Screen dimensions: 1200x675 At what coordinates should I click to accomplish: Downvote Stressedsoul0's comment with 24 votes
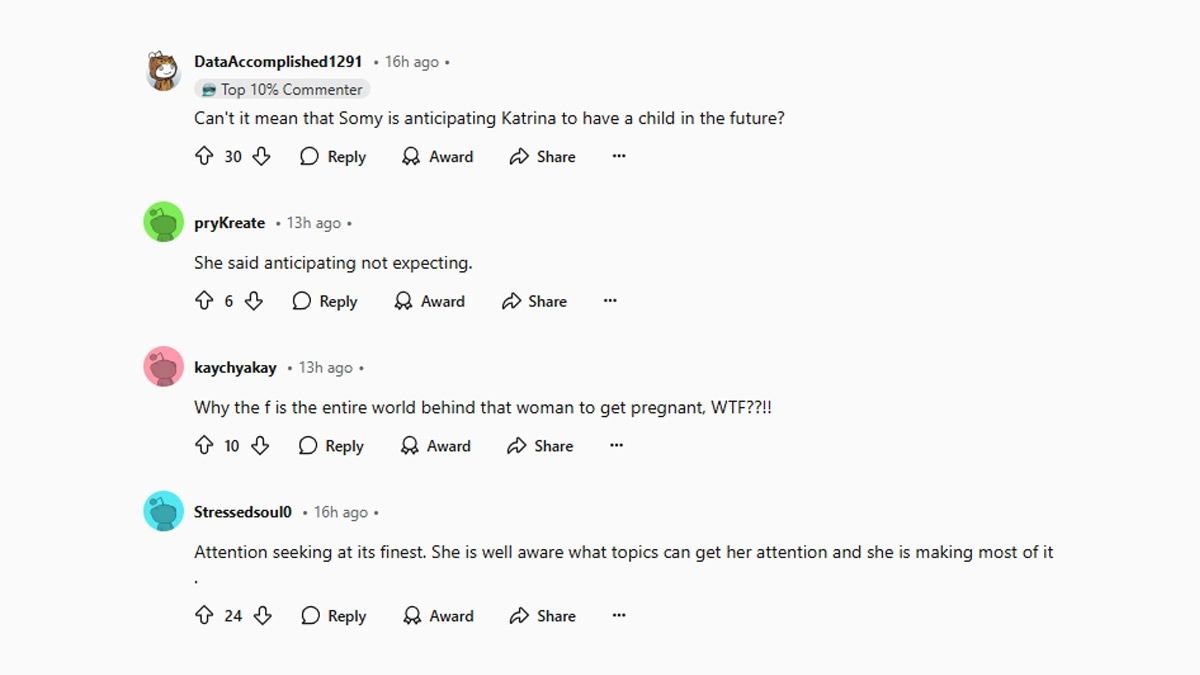tap(262, 616)
